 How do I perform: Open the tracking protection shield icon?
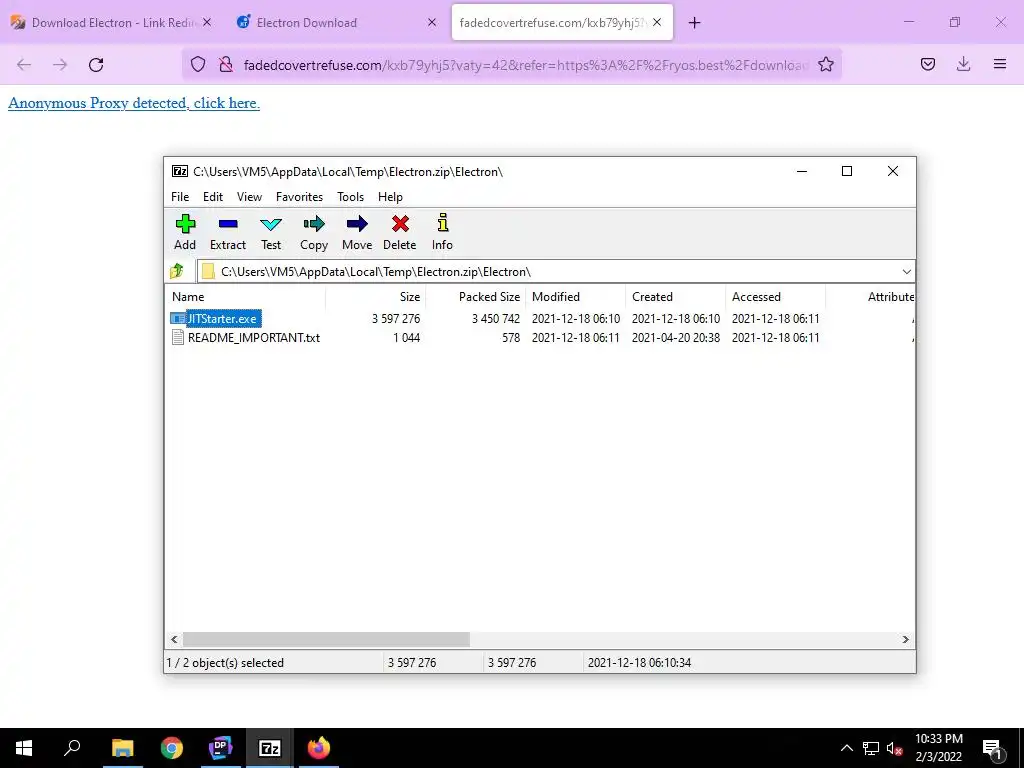pyautogui.click(x=198, y=64)
